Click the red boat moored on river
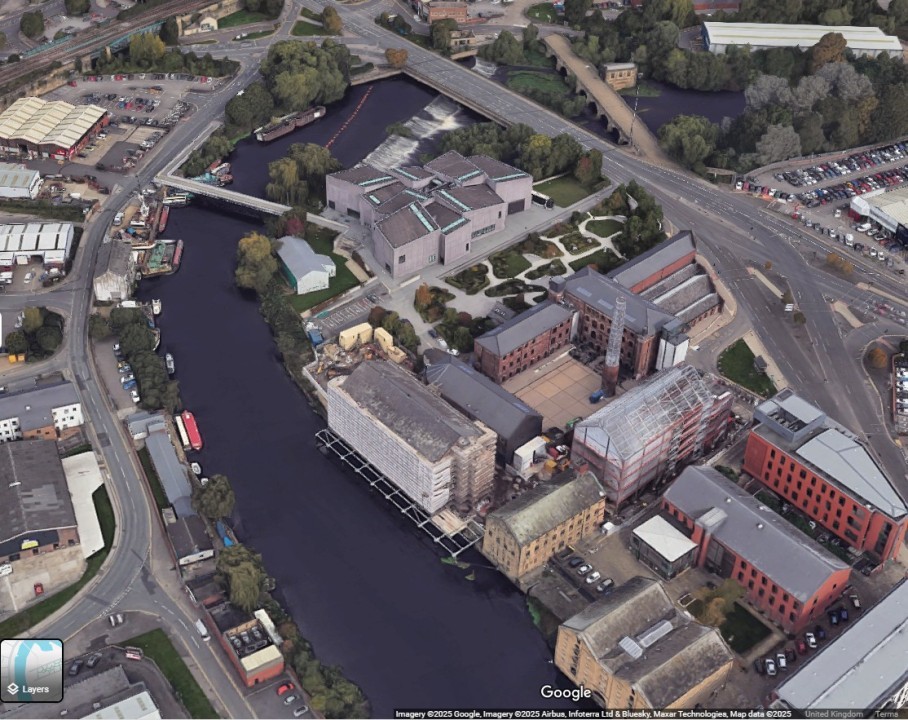The height and width of the screenshot is (720, 908). point(191,430)
